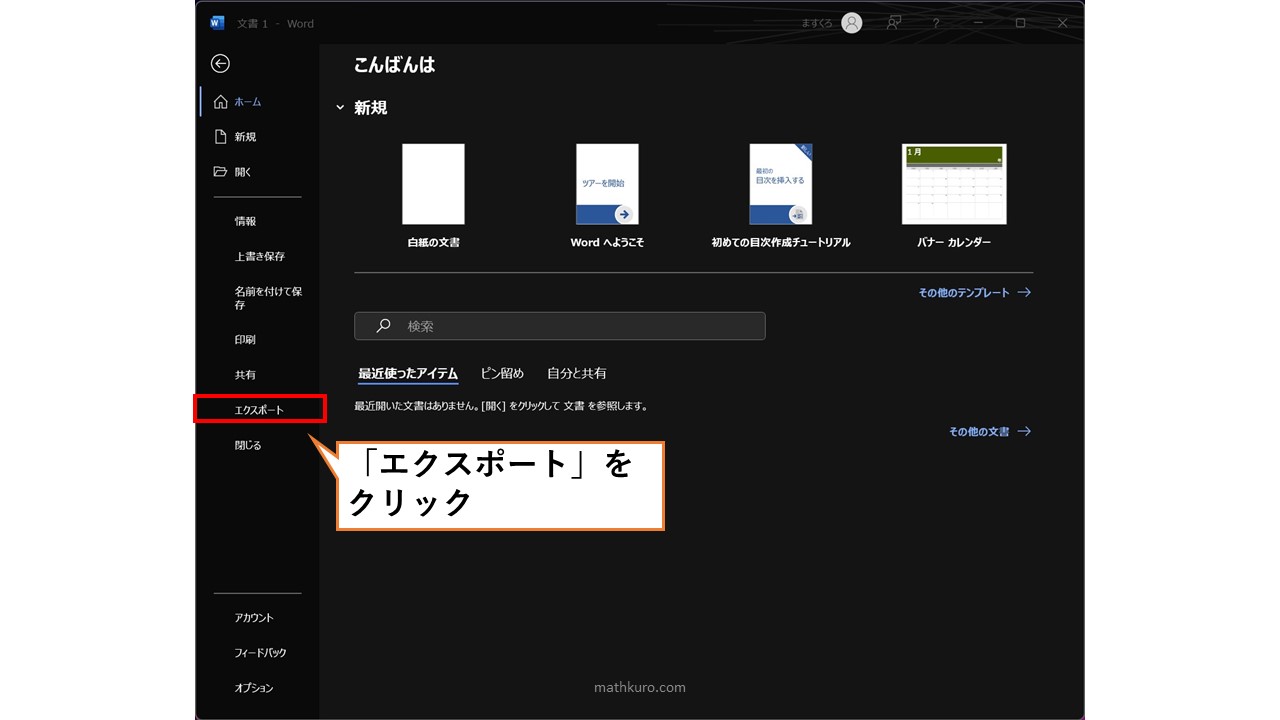This screenshot has width=1280, height=720.
Task: Click the 新規 page icon
Action: pyautogui.click(x=221, y=137)
